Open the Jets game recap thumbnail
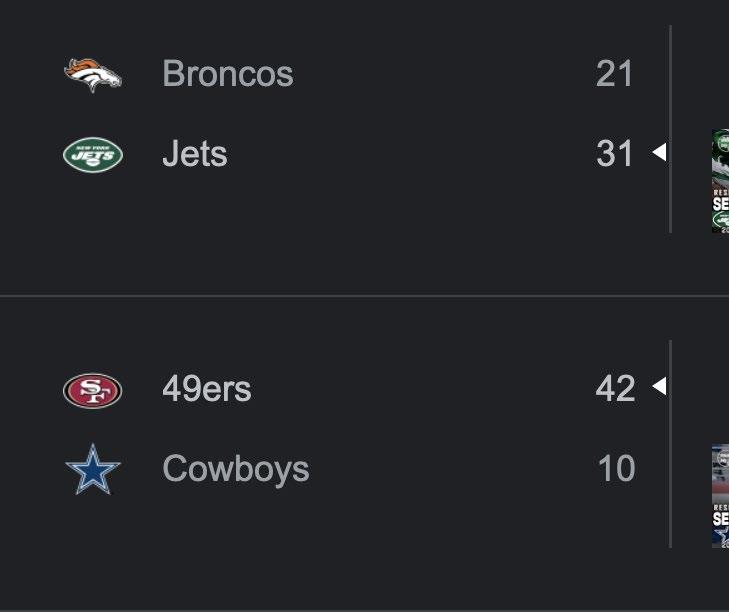729x612 pixels. (720, 181)
